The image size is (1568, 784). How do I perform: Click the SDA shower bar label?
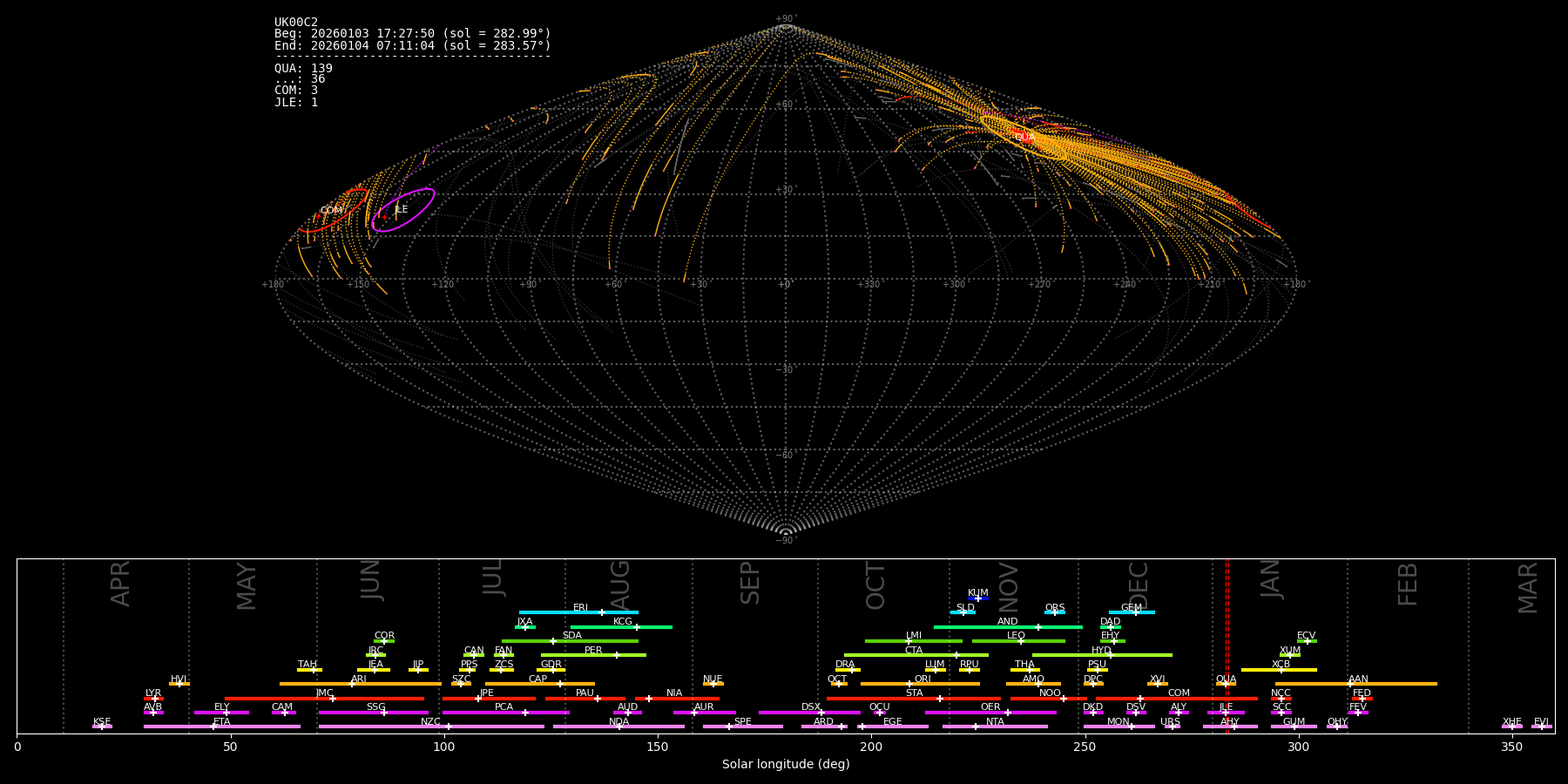(571, 636)
